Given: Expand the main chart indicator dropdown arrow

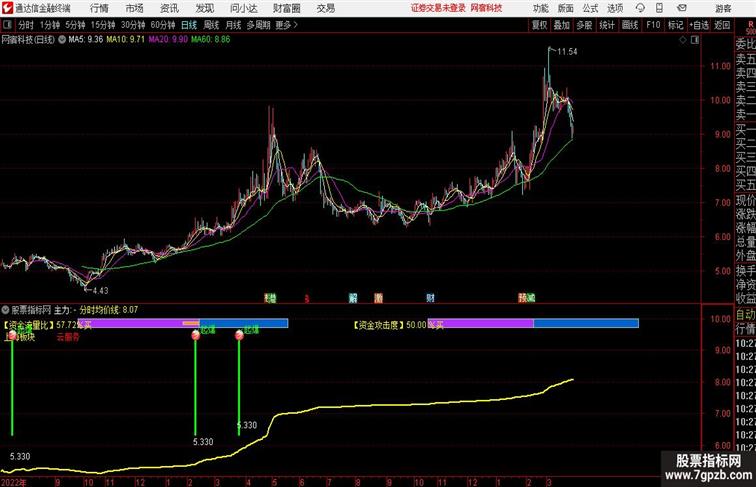Looking at the screenshot, I should tap(62, 40).
